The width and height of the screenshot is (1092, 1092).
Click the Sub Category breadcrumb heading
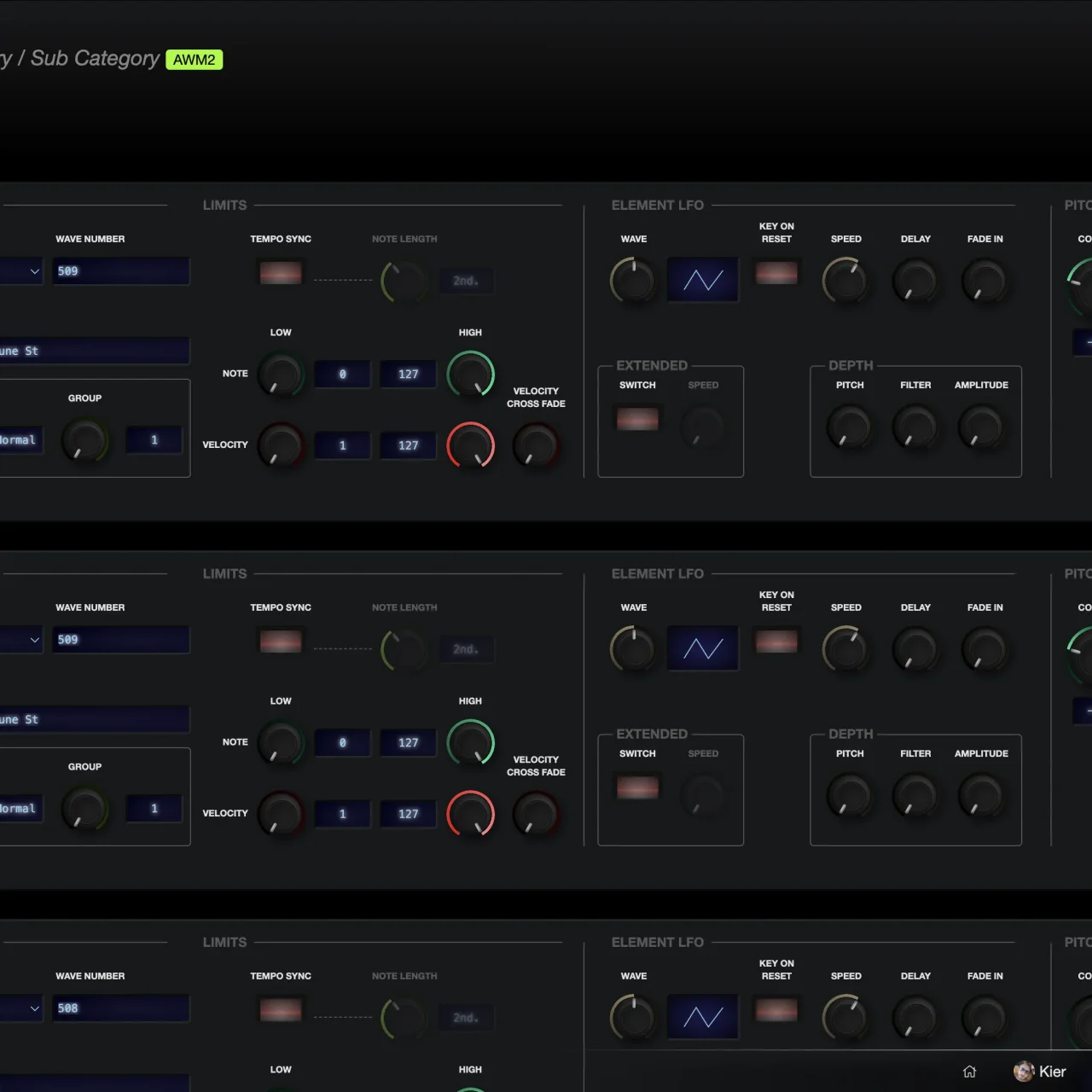(x=94, y=58)
